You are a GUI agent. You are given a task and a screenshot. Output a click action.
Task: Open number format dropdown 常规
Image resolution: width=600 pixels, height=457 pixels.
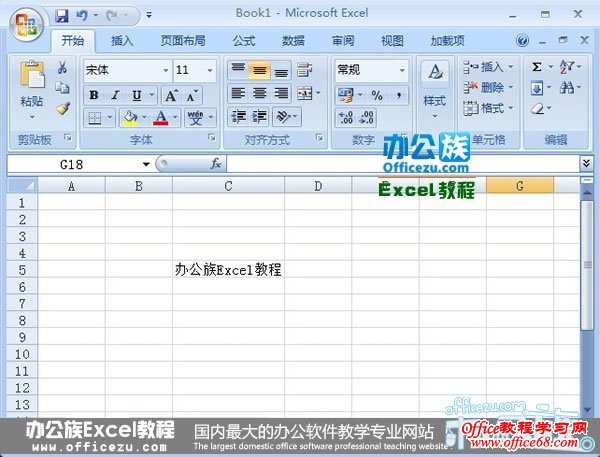pos(402,70)
